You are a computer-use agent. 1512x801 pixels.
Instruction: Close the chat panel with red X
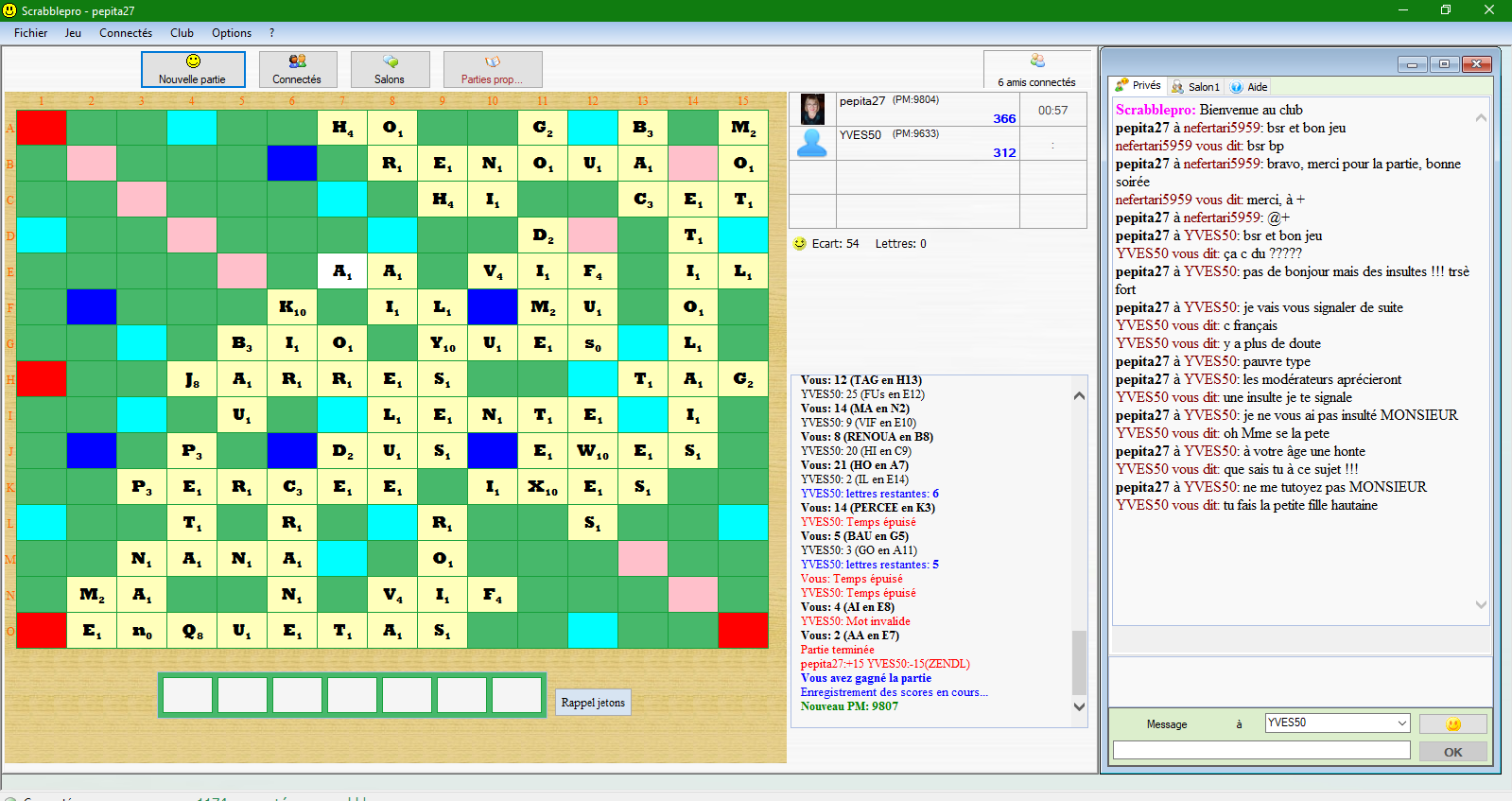1476,64
